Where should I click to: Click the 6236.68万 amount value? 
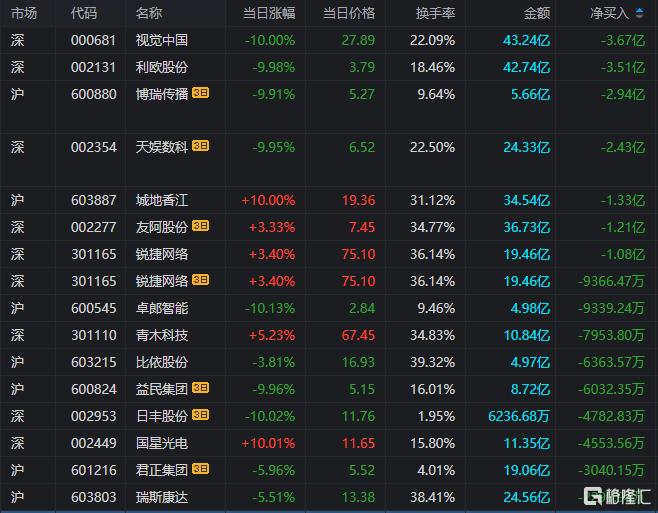point(519,416)
